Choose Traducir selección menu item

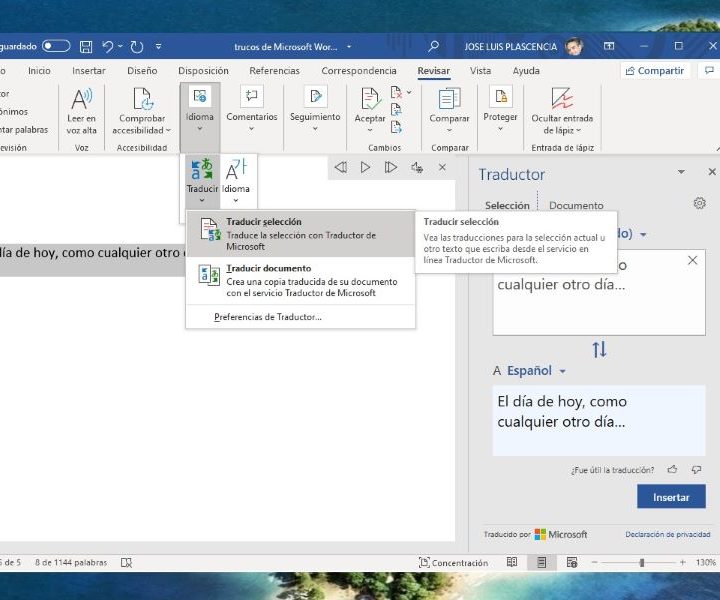(301, 234)
